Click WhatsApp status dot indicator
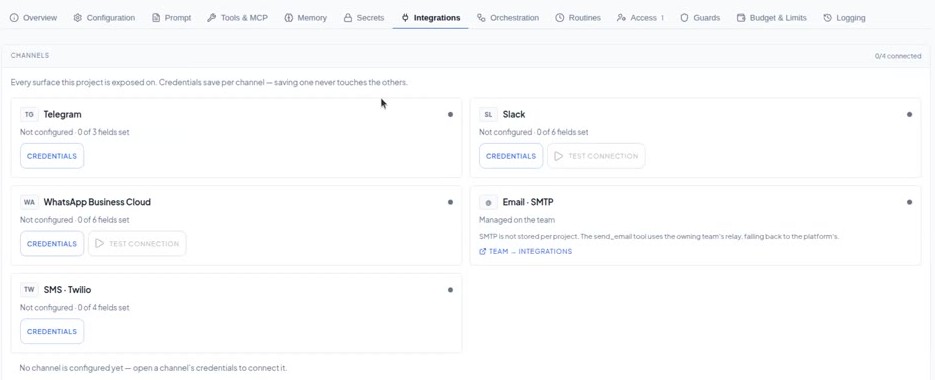This screenshot has width=935, height=380. point(450,202)
